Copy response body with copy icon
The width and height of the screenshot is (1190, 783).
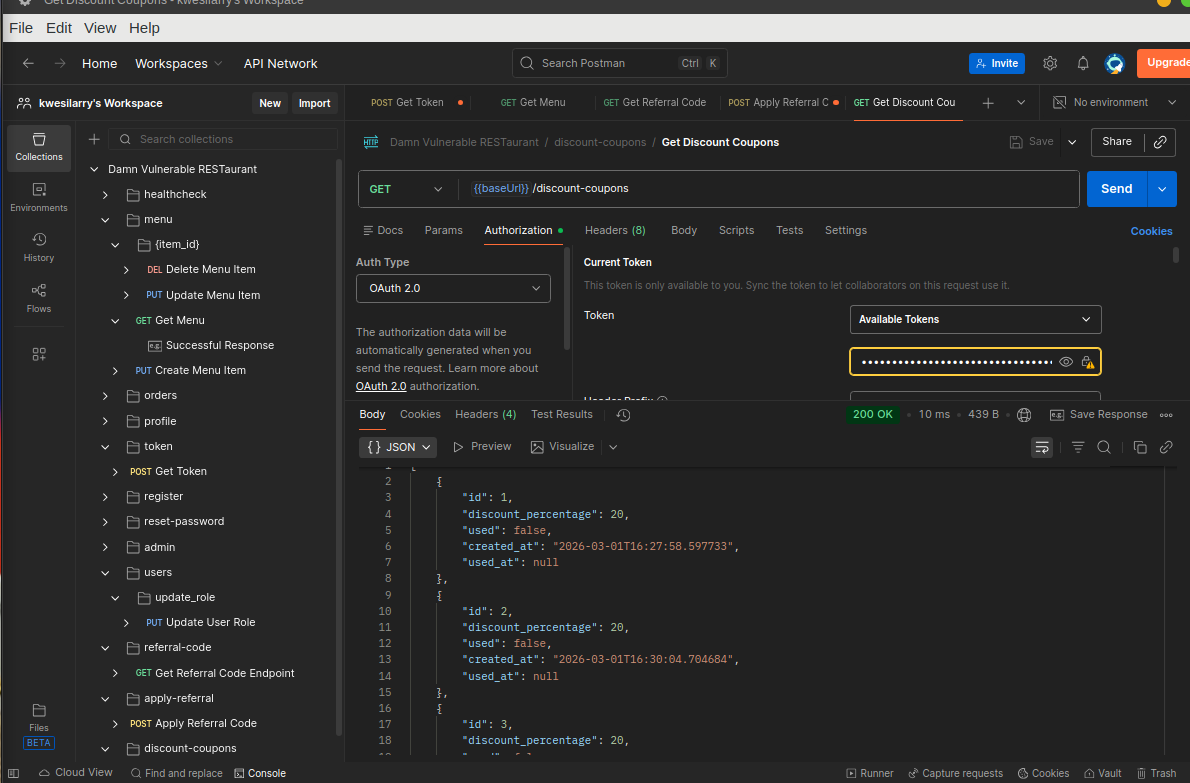1140,447
